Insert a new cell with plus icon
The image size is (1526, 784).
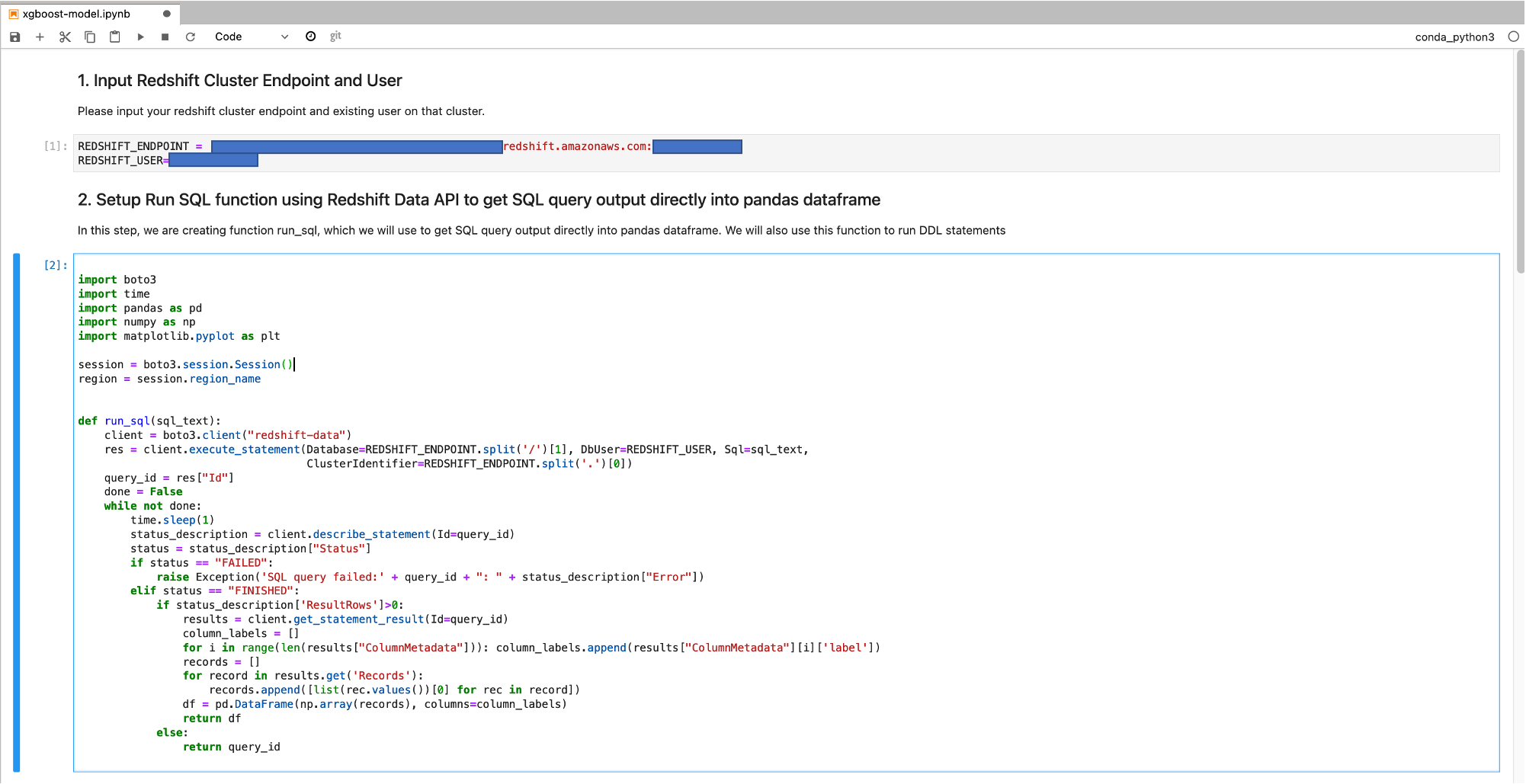[40, 37]
